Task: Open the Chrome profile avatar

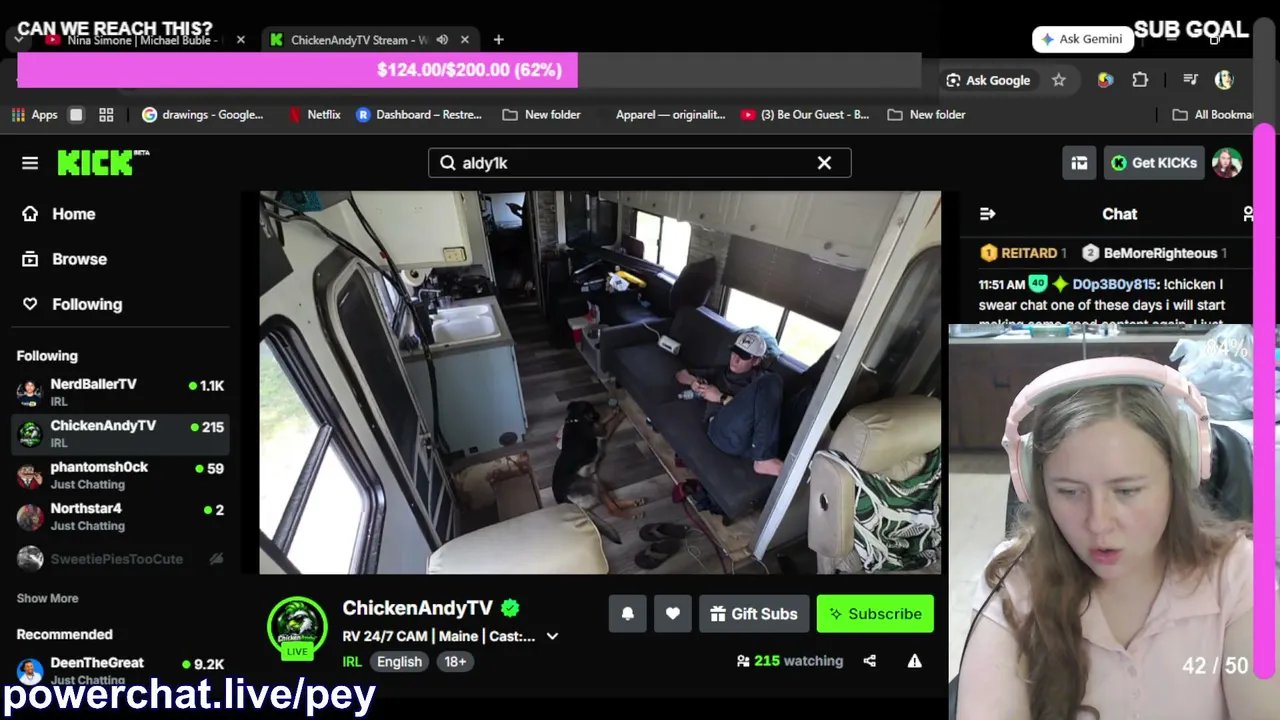Action: tap(1224, 80)
